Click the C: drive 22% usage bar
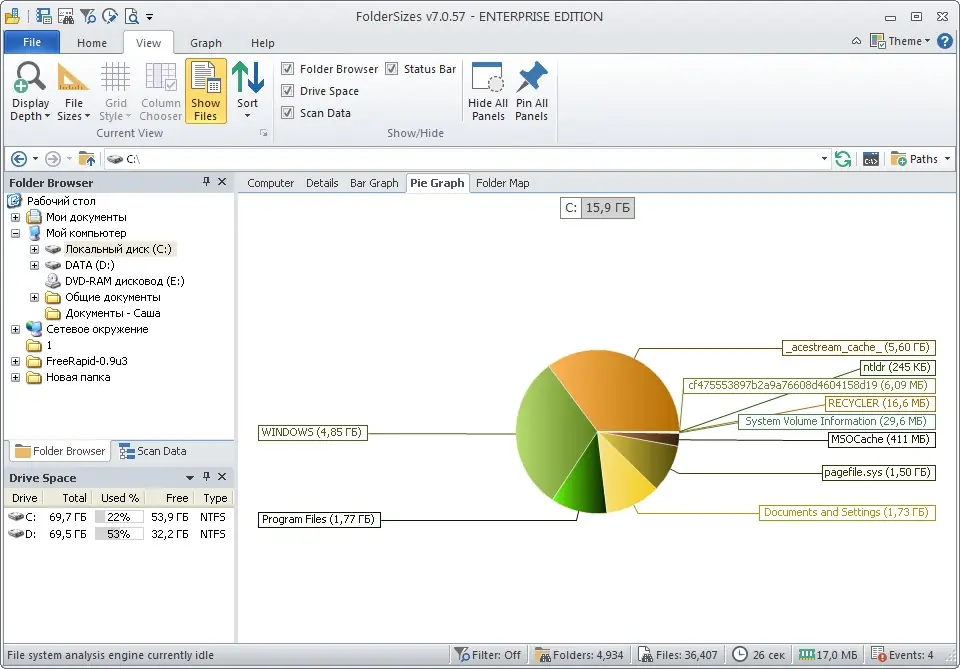The height and width of the screenshot is (669, 960). point(119,517)
